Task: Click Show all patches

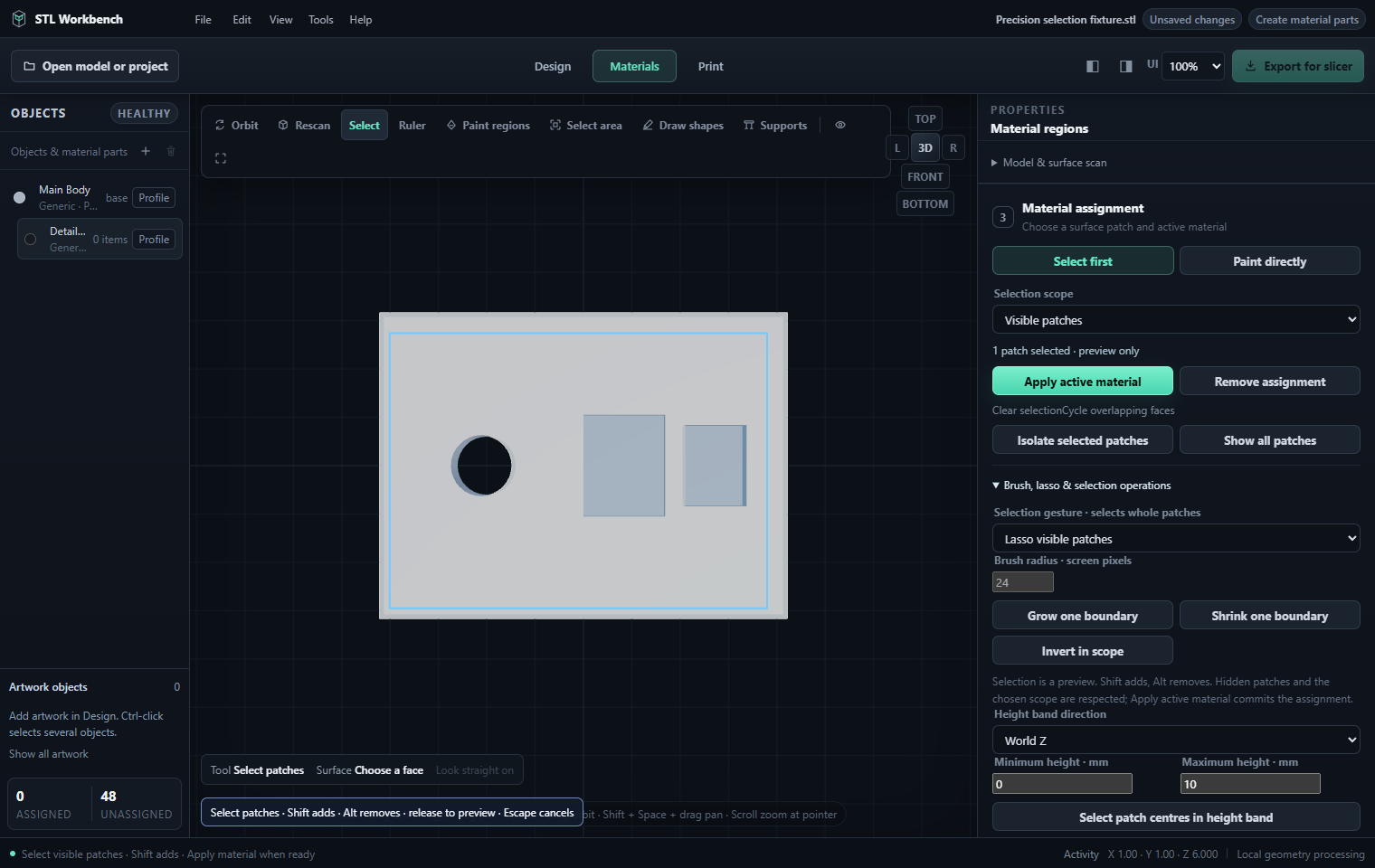Action: (1270, 440)
